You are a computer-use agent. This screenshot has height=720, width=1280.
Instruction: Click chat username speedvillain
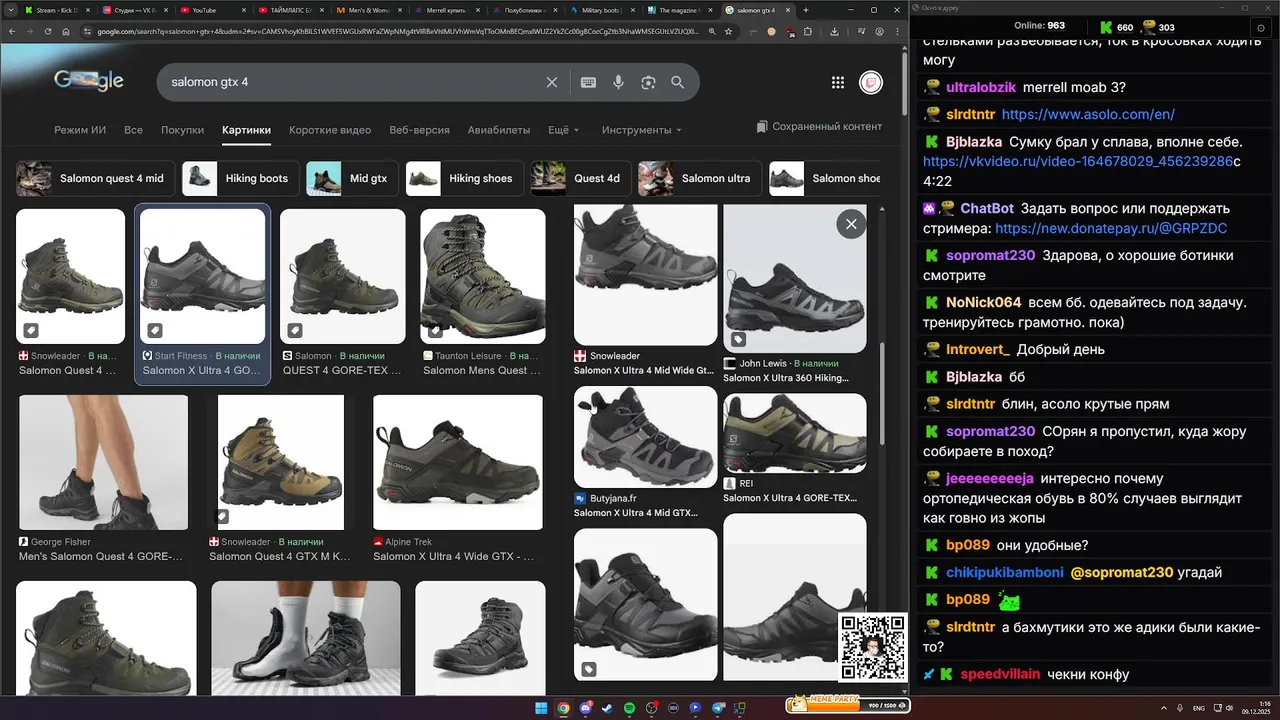click(x=1000, y=674)
